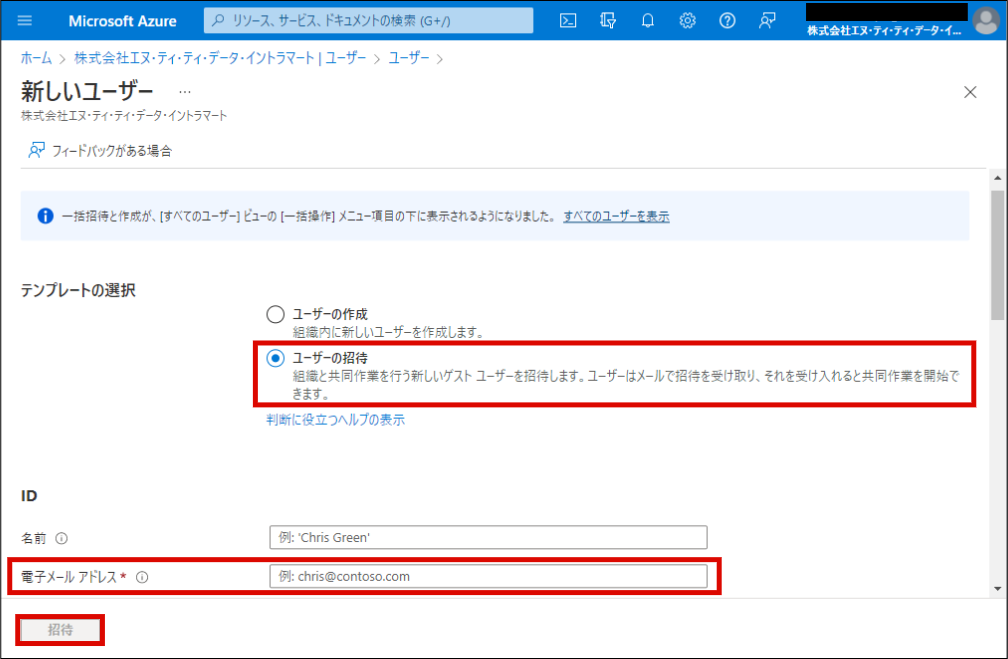The width and height of the screenshot is (1008, 659).
Task: Open the すべてのユーザーを表示 link
Action: click(x=616, y=216)
